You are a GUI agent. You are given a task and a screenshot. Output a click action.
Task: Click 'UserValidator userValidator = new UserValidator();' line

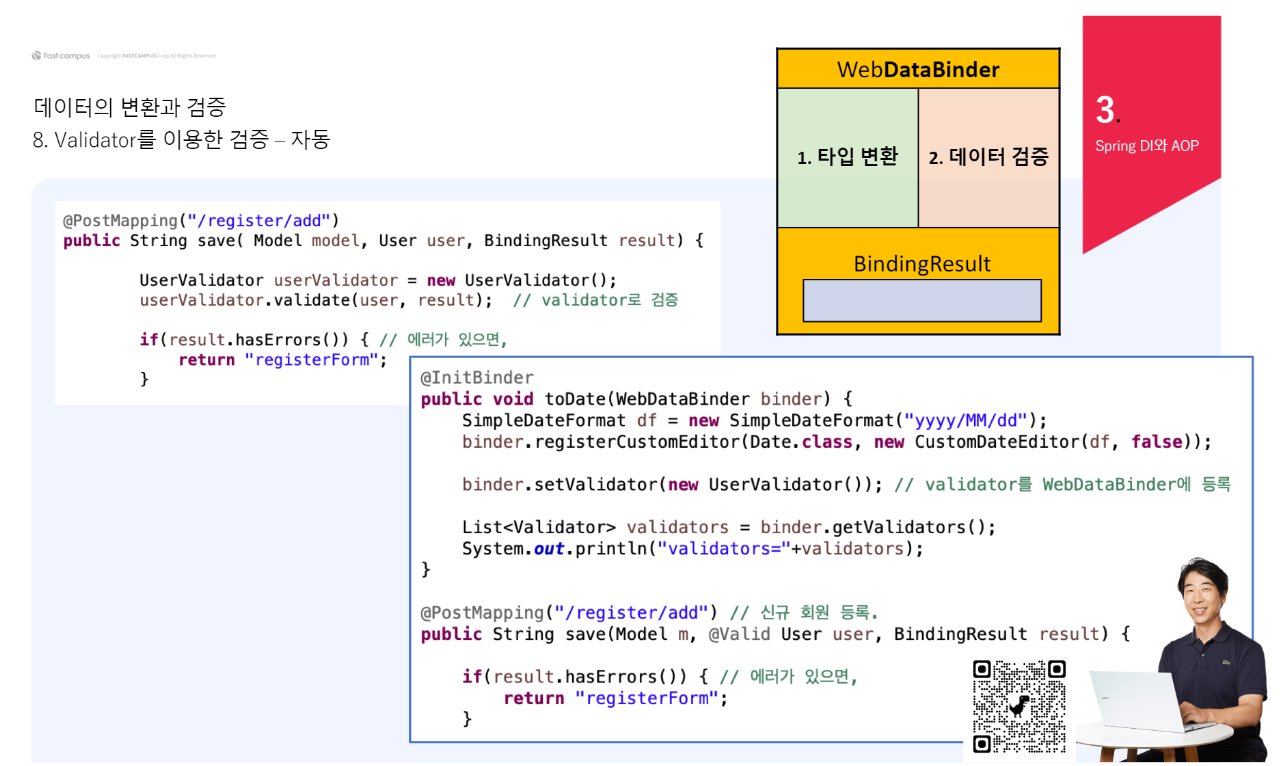point(378,280)
